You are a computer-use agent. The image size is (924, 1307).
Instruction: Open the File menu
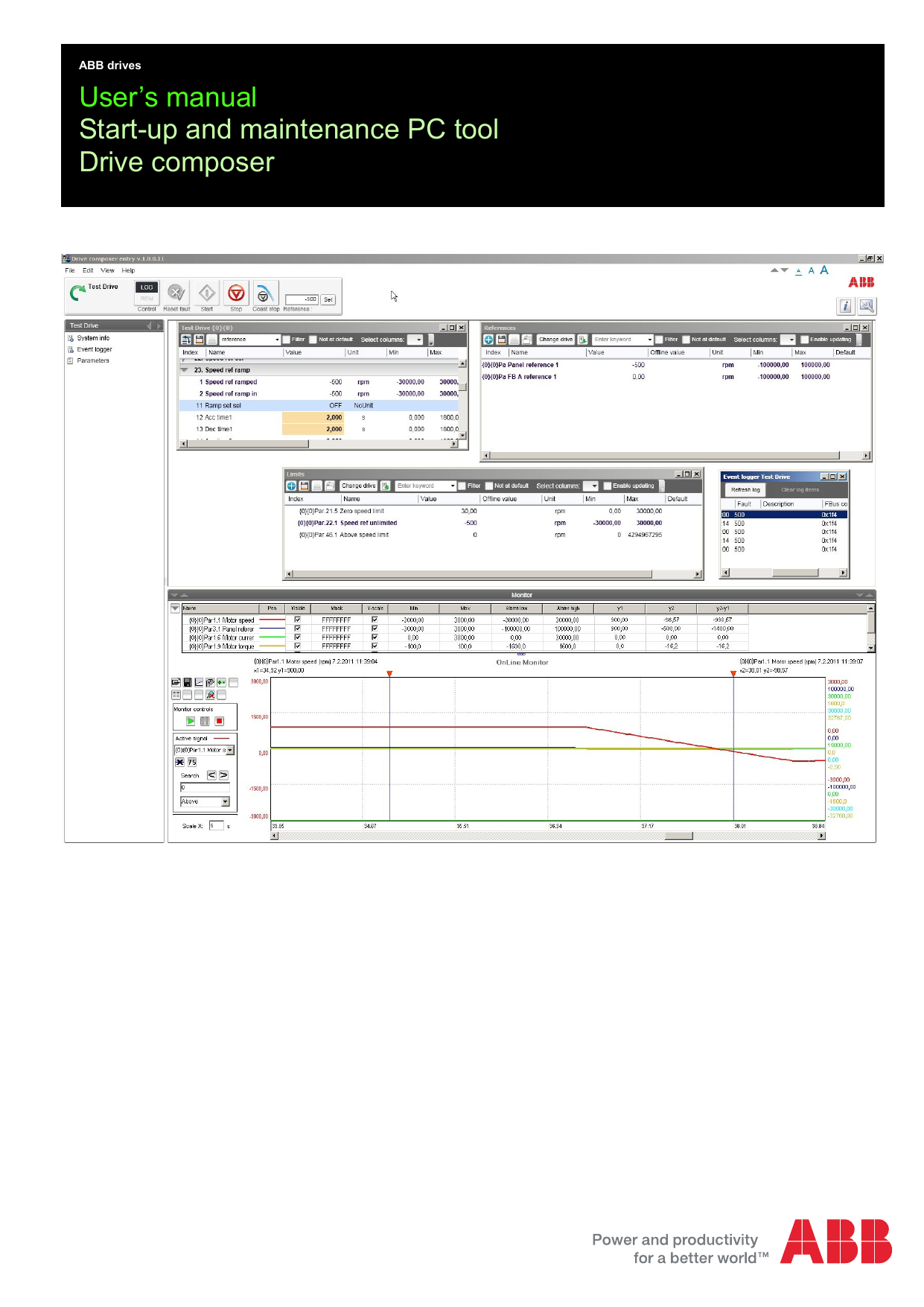point(70,271)
